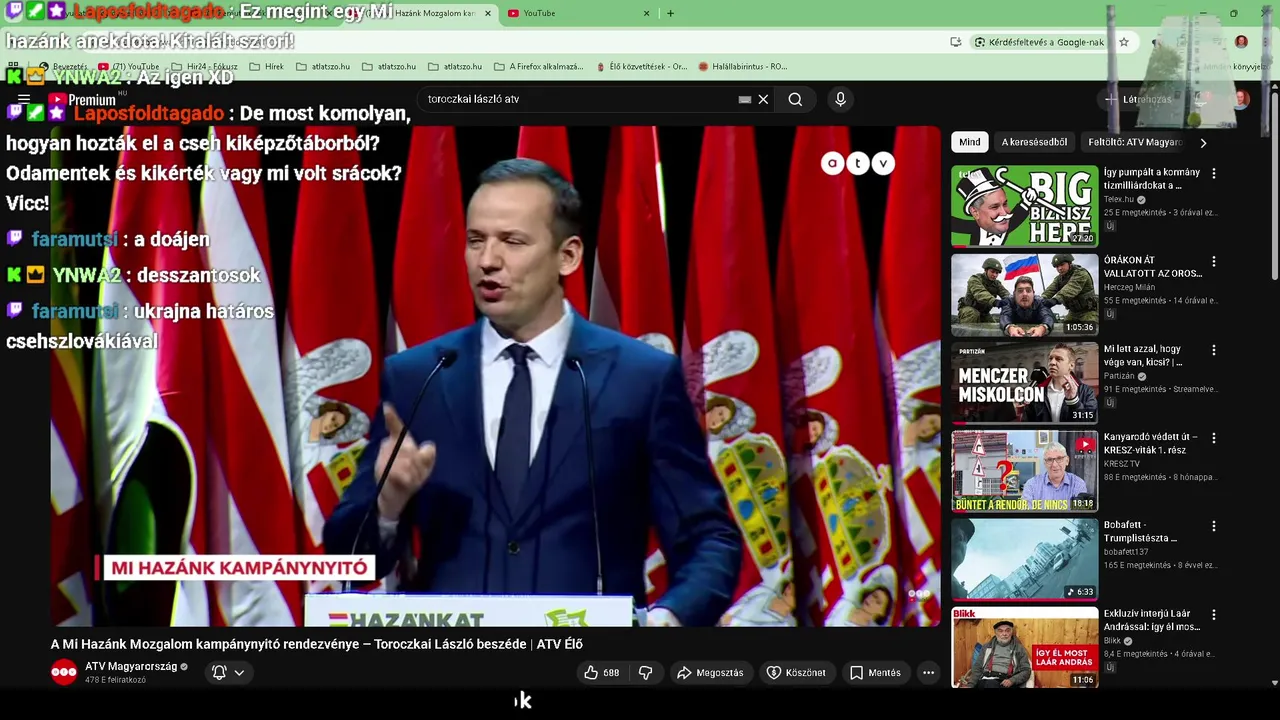The height and width of the screenshot is (720, 1280).
Task: Open the Hír24 - Fókusz bookmark
Action: point(204,67)
